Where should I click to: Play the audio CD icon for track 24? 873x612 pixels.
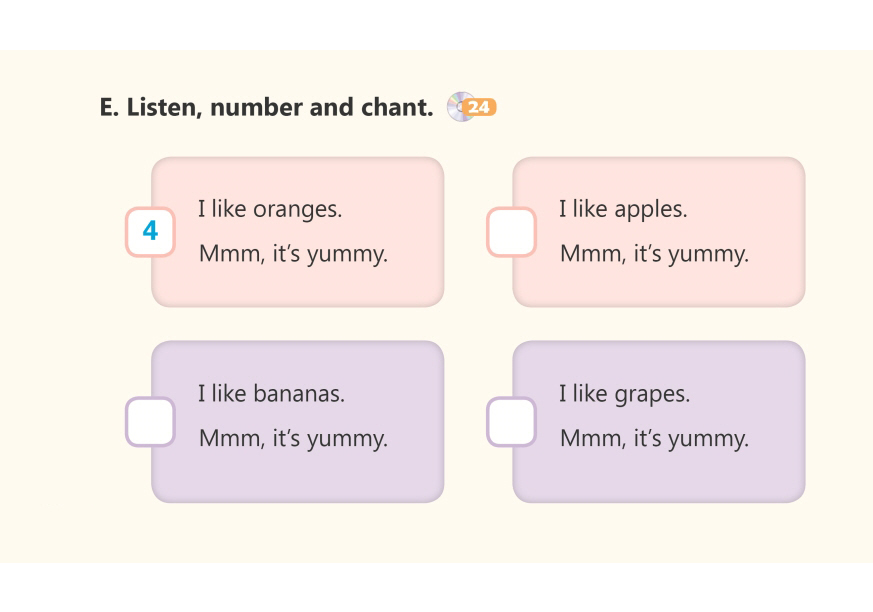(459, 107)
